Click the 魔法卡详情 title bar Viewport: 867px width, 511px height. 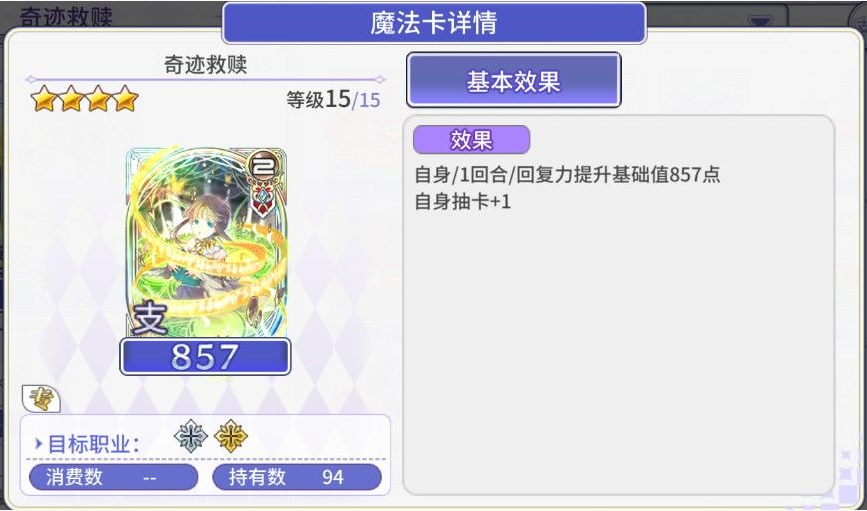click(434, 24)
